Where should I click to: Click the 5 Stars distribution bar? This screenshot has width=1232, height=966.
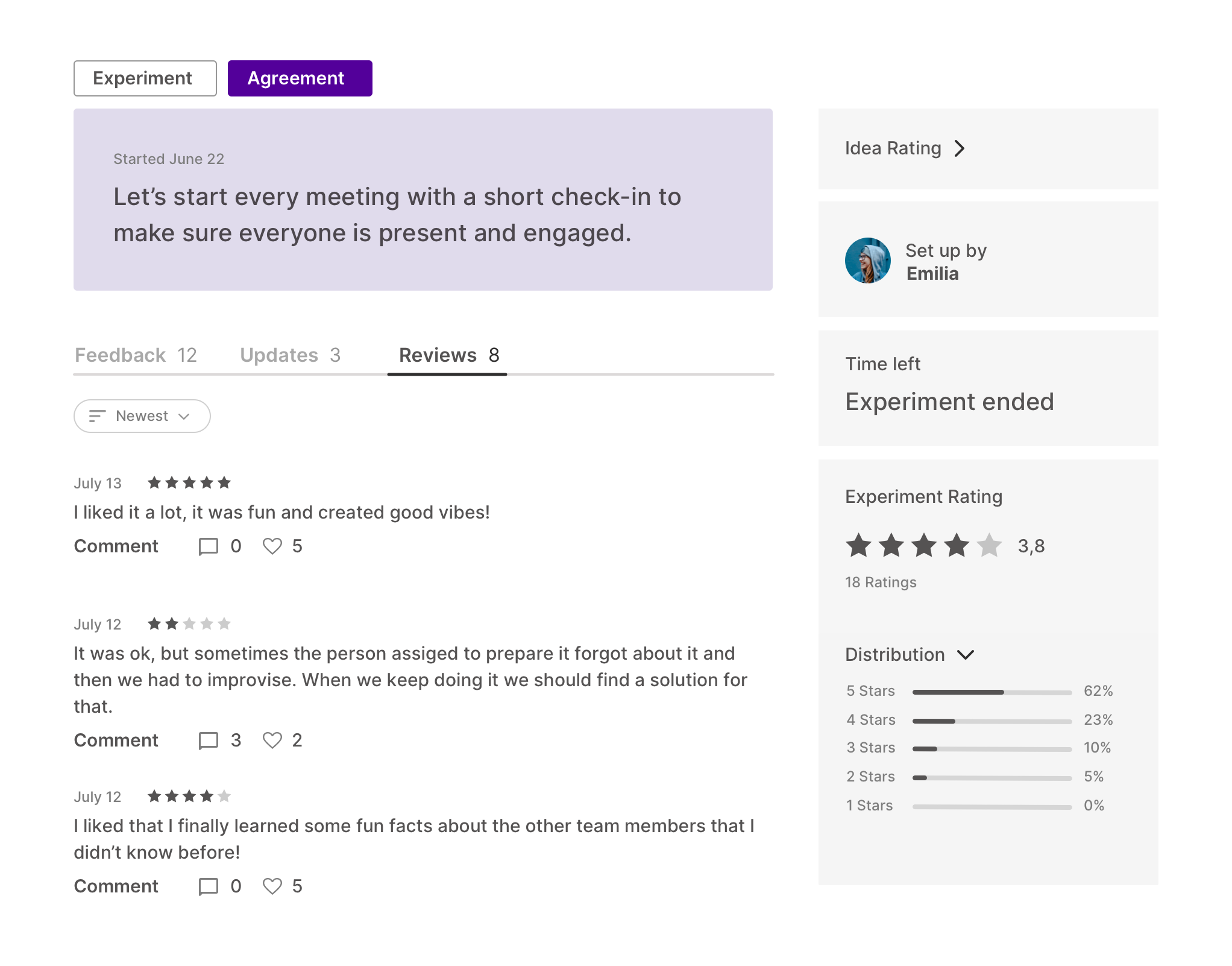(992, 692)
